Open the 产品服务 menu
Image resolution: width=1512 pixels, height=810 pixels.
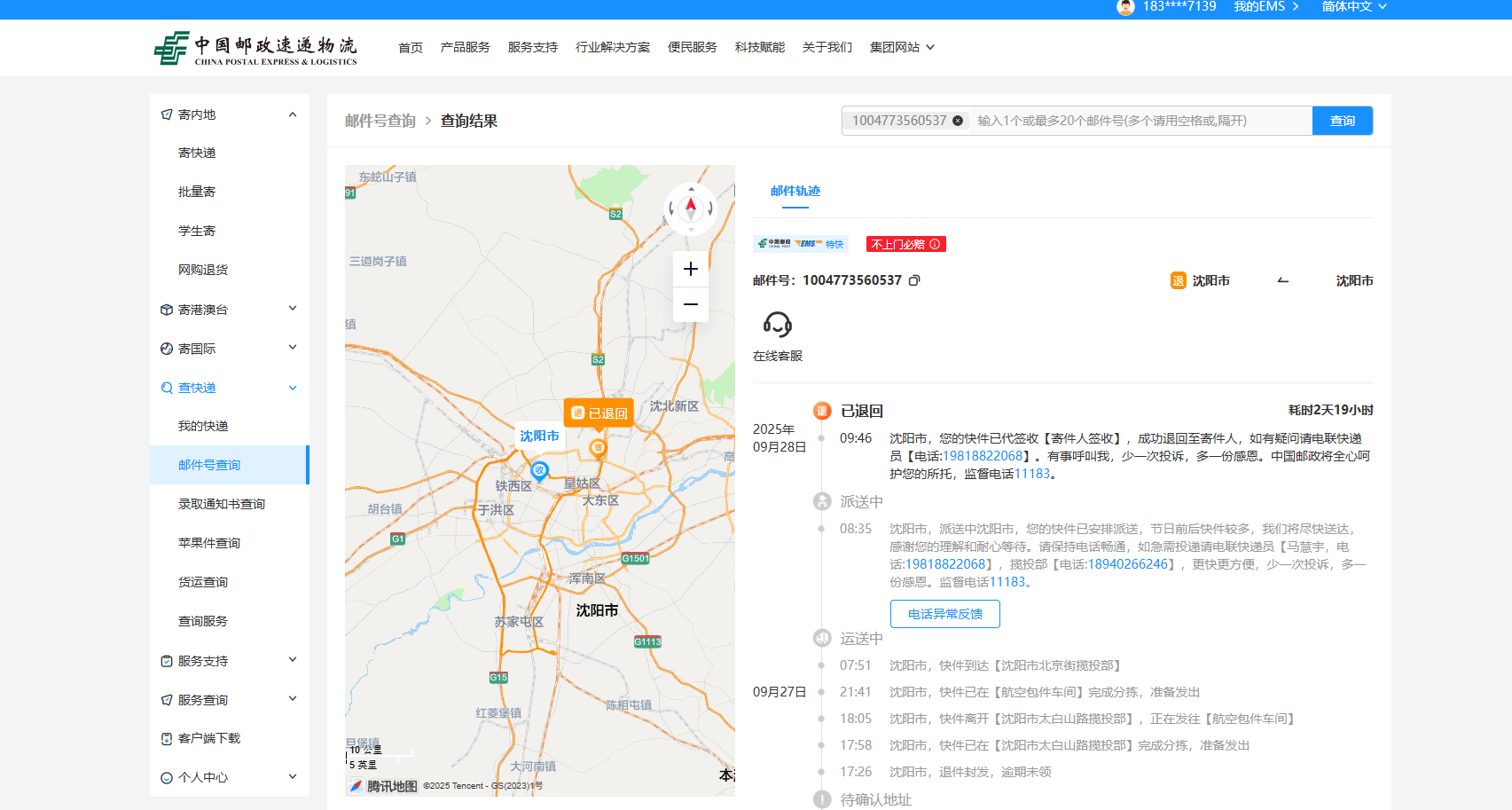465,47
